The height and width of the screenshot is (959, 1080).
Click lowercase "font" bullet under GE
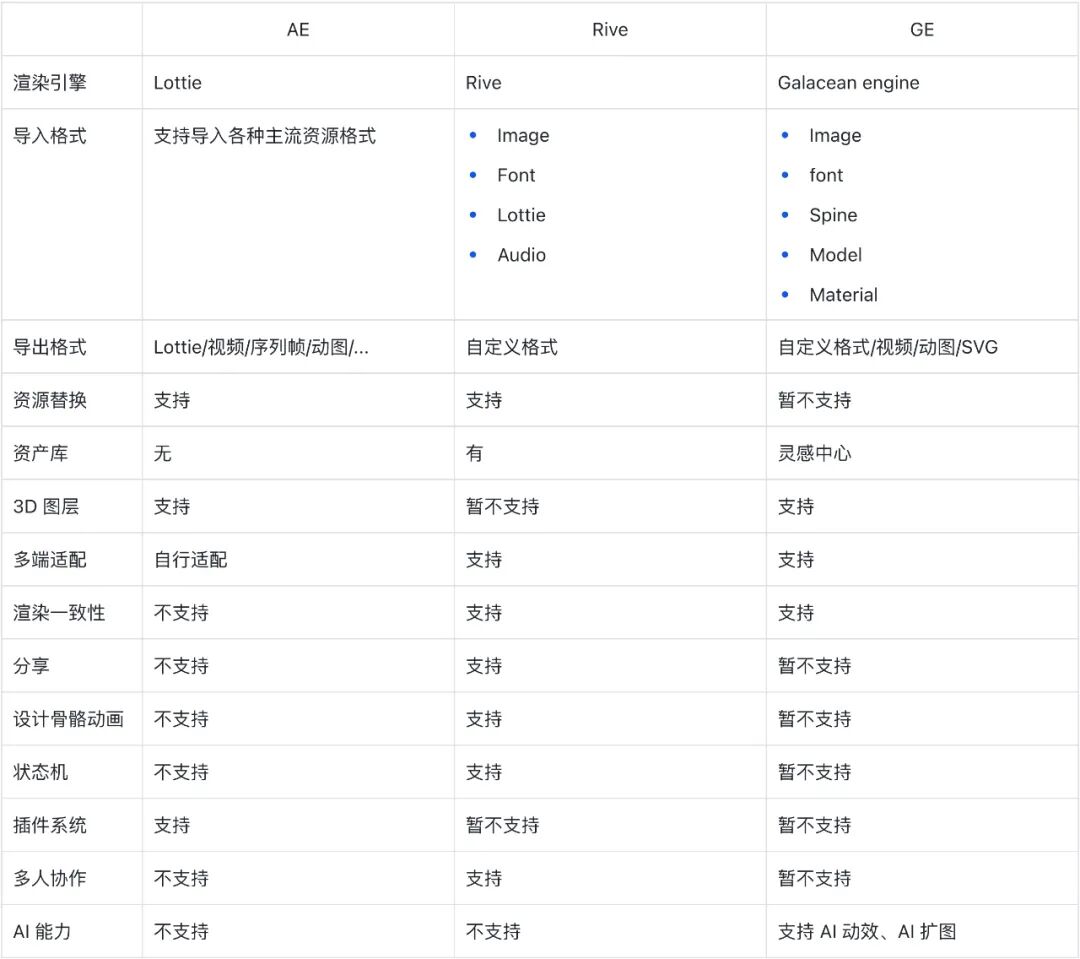click(826, 175)
